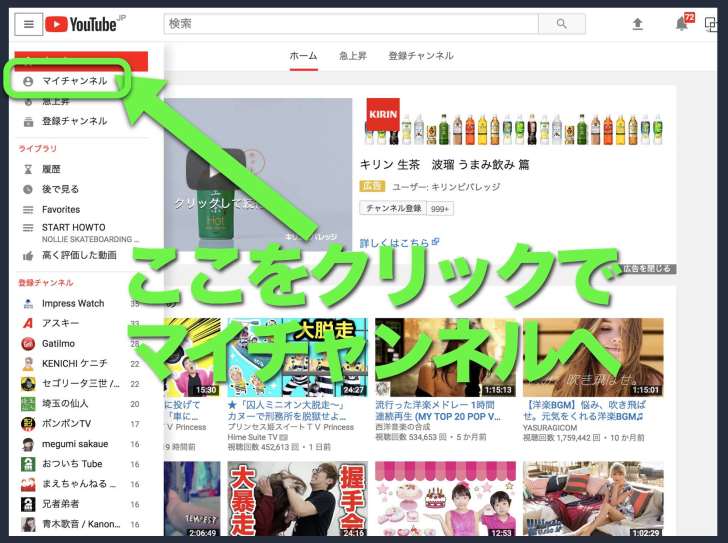Open the キリンビバレッジ user link
This screenshot has width=728, height=543.
click(466, 187)
